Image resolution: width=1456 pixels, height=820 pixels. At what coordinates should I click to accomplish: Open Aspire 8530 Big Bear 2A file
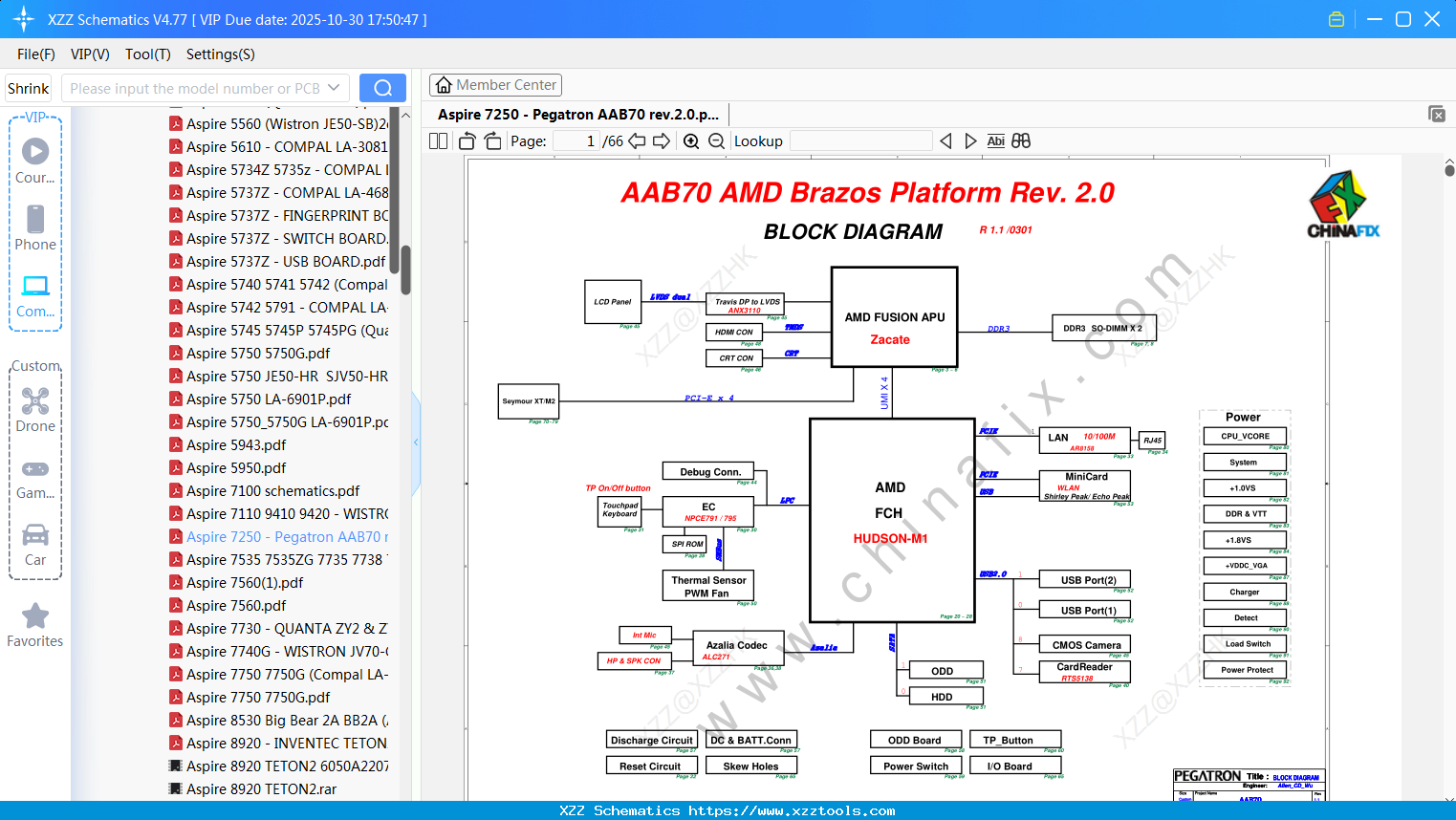pos(288,721)
